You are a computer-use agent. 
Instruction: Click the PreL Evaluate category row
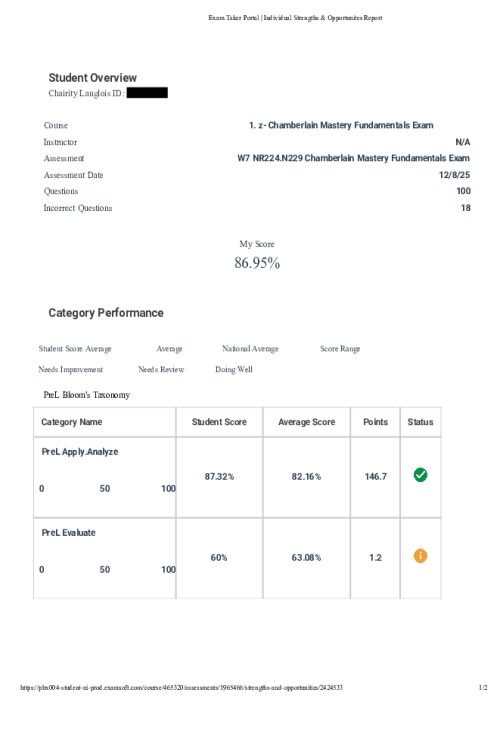point(237,558)
